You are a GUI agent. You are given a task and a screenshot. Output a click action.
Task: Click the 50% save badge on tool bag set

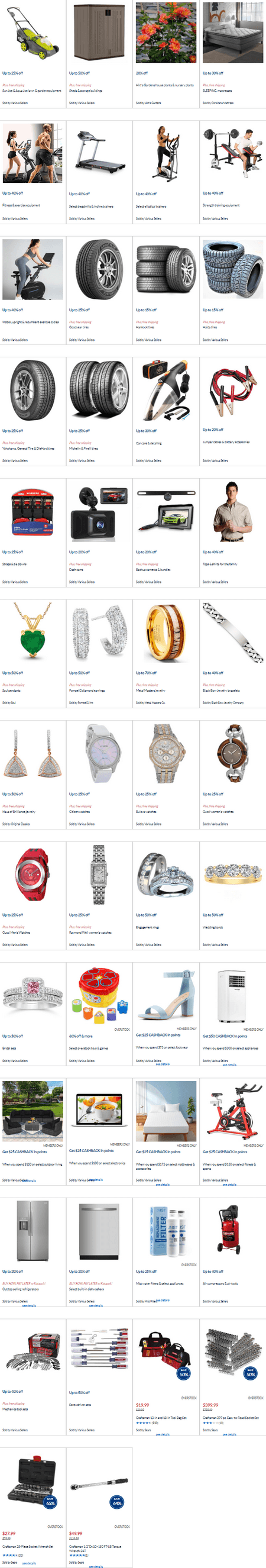[184, 1374]
